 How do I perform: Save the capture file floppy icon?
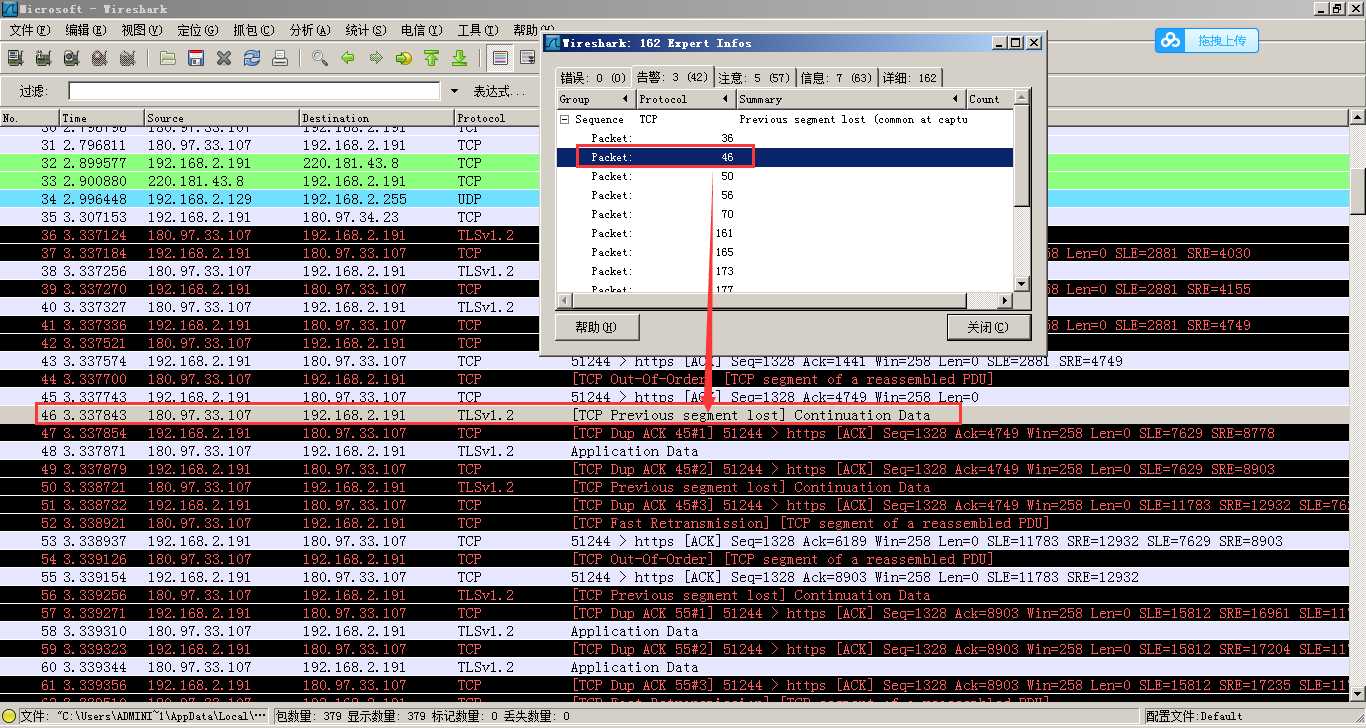[x=196, y=58]
